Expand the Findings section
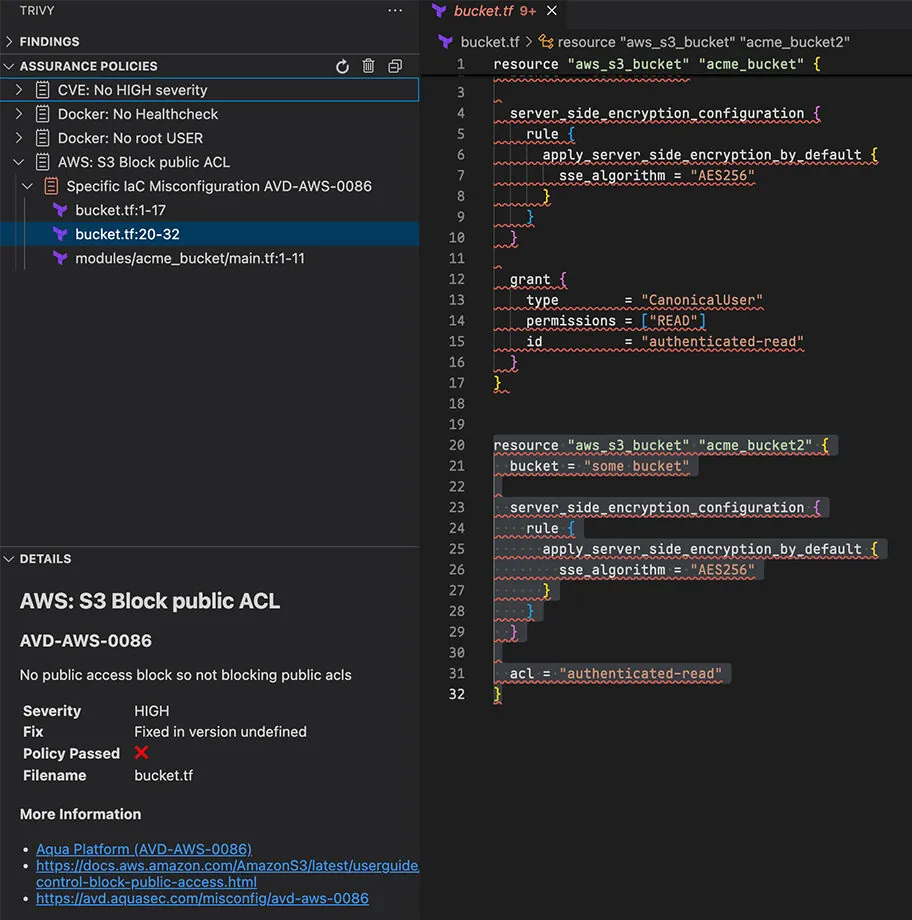912x920 pixels. pos(10,42)
